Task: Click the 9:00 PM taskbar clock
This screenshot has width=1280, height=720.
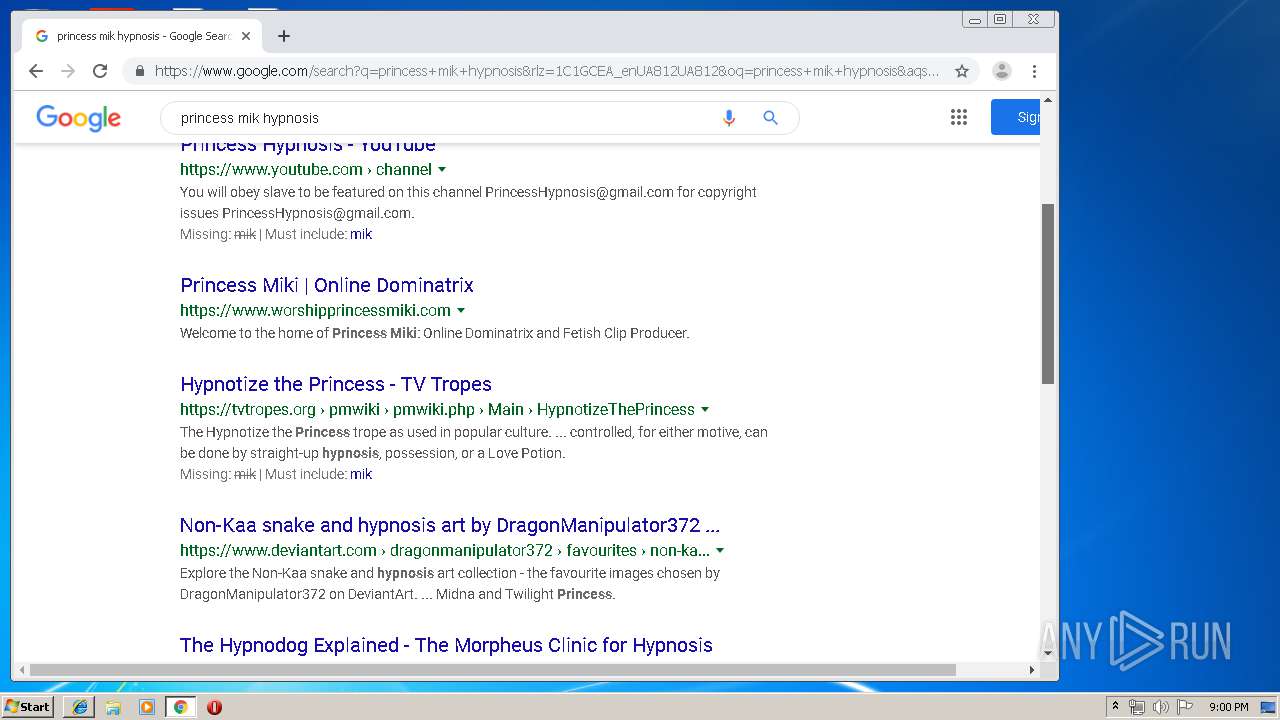Action: pos(1228,707)
